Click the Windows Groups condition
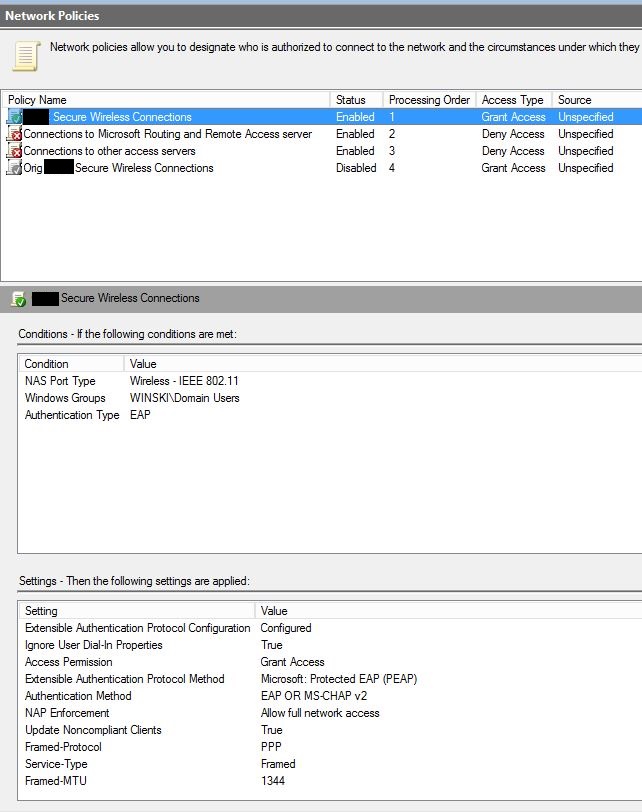 [65, 398]
